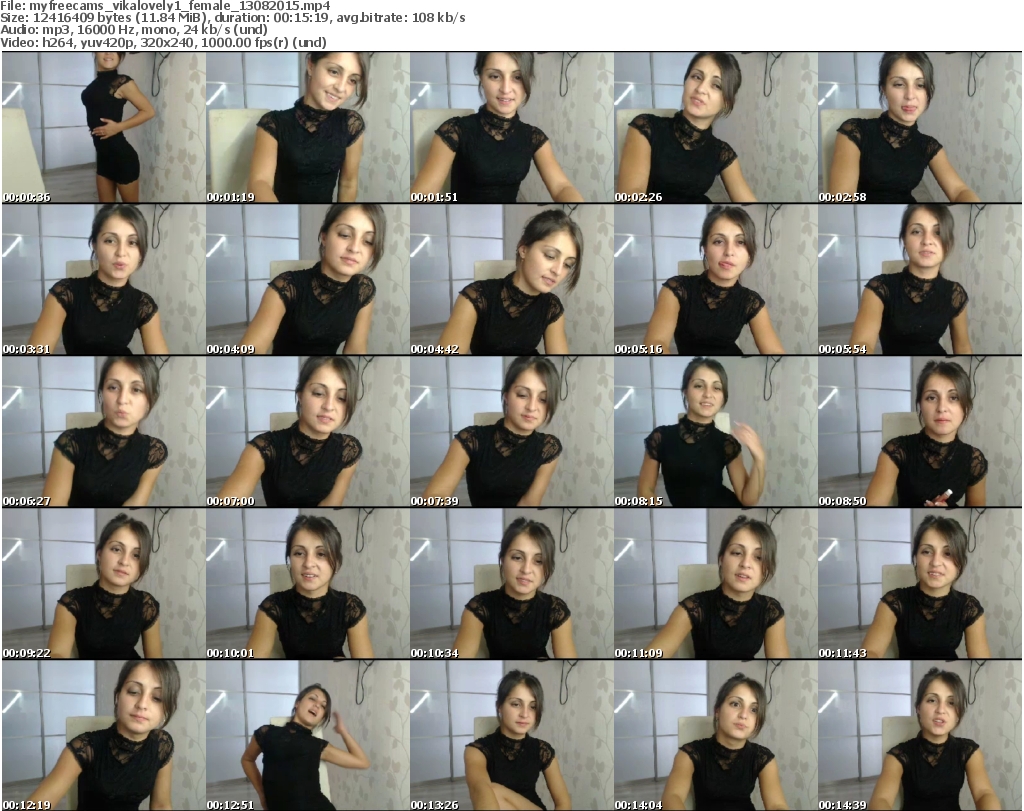Choose the final 00:14:39 frame
Viewport: 1024px width, 811px height.
[x=920, y=735]
